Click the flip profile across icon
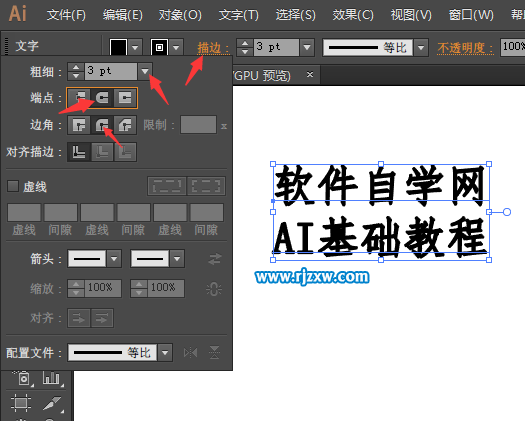The image size is (525, 421). pyautogui.click(x=214, y=353)
